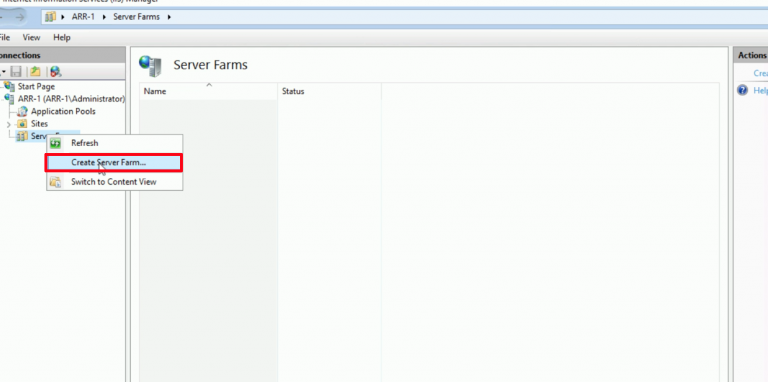
Task: Click ARR-1 in the address breadcrumb
Action: pos(83,17)
